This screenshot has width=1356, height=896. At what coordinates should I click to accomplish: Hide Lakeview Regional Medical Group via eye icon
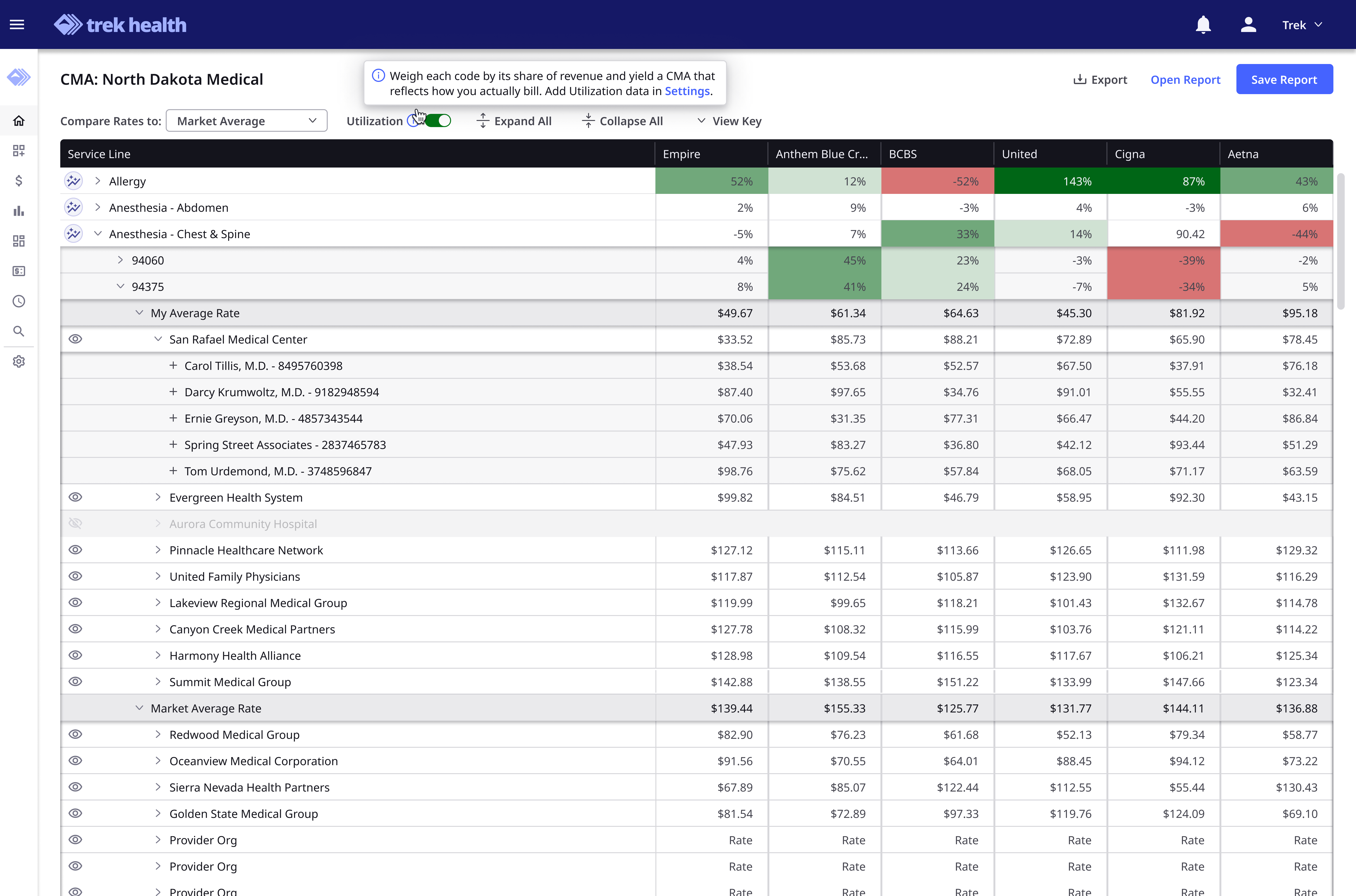click(x=76, y=602)
